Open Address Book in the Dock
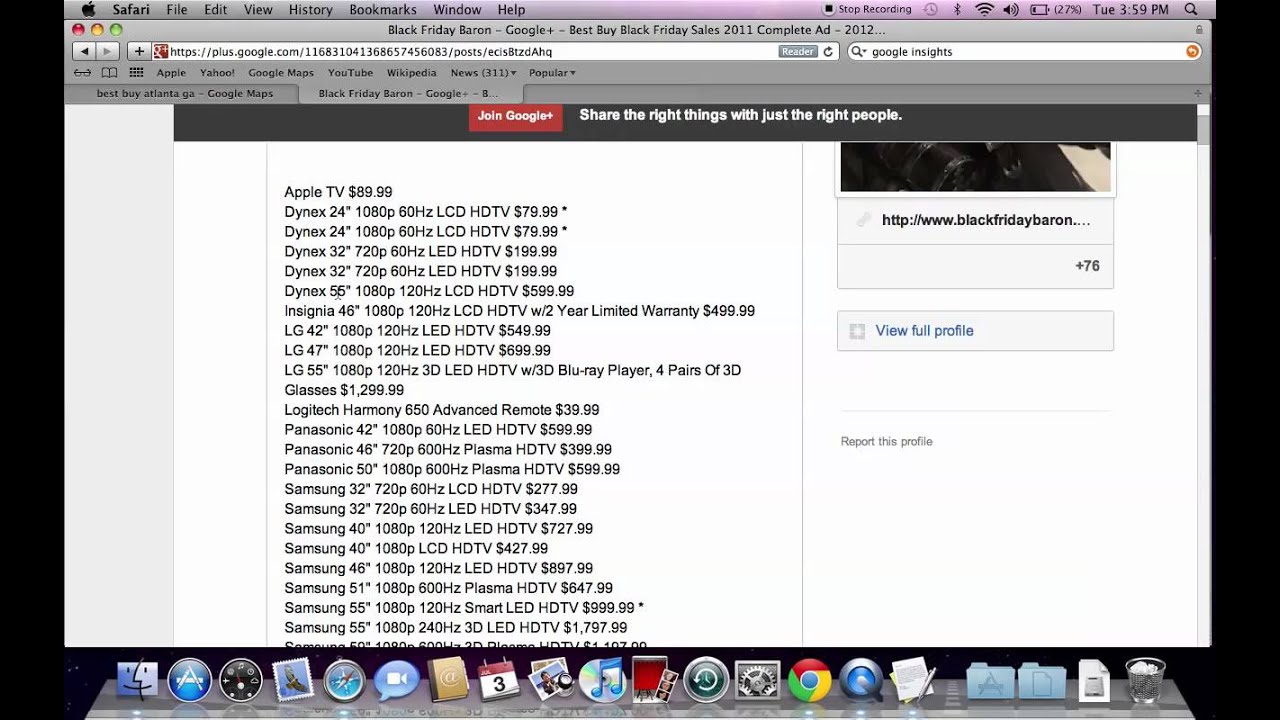 448,682
